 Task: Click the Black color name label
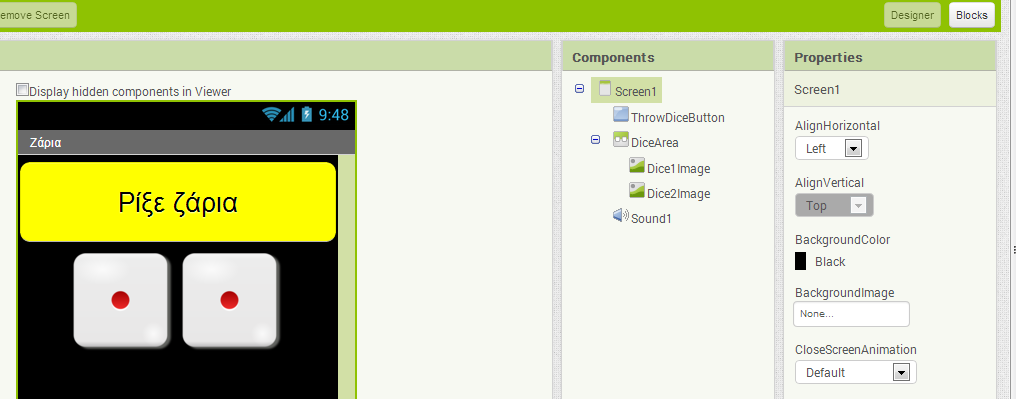[x=830, y=262]
